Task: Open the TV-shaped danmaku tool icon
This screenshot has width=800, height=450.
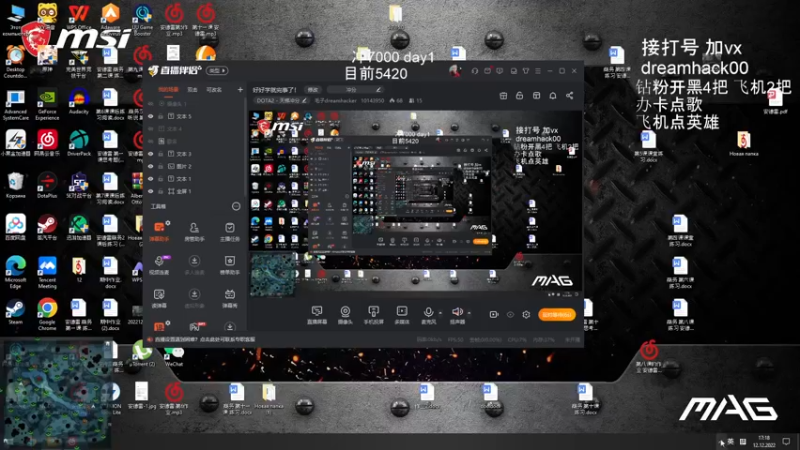Action: point(230,298)
